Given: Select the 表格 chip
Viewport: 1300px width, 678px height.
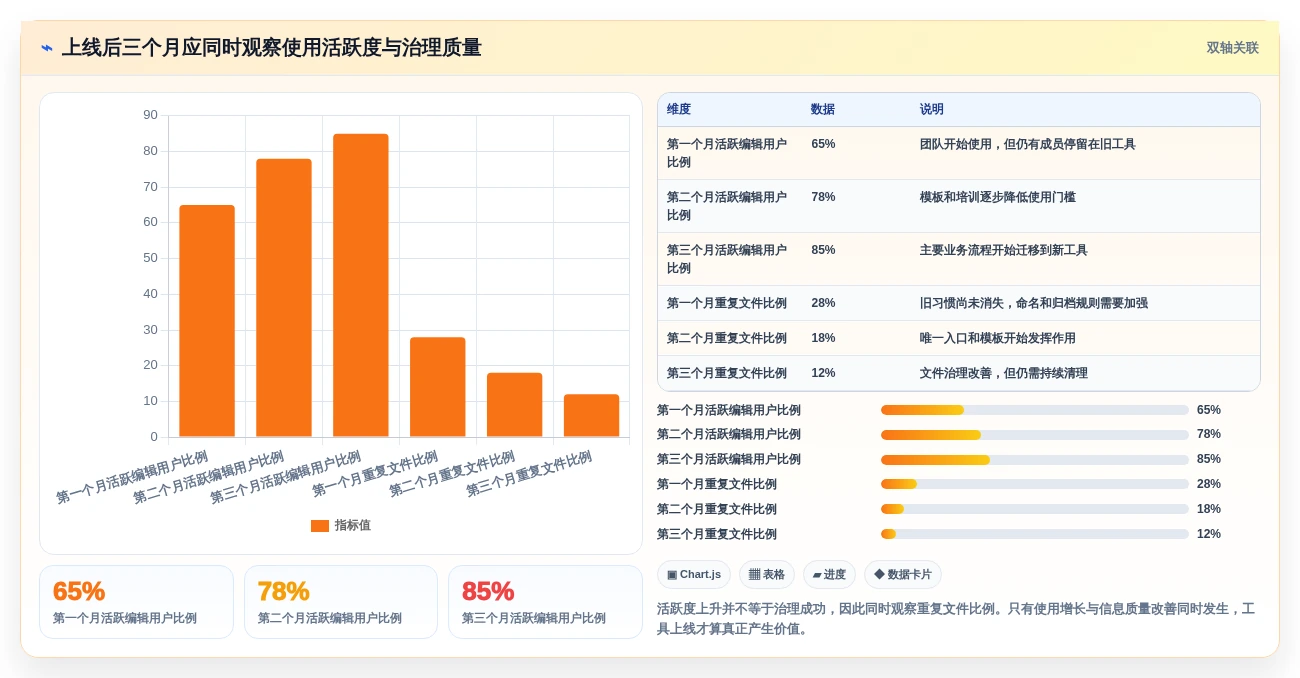Looking at the screenshot, I should (767, 575).
